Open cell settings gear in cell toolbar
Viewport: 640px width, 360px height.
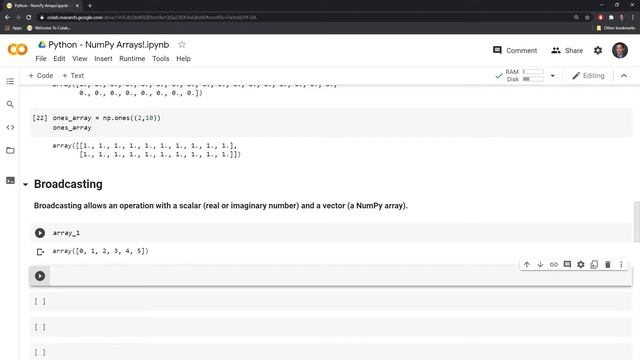point(581,264)
